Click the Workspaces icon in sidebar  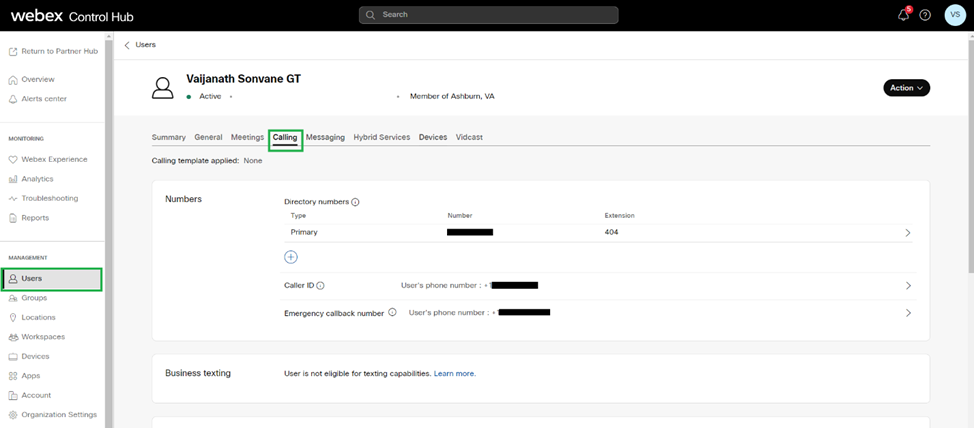(x=13, y=337)
